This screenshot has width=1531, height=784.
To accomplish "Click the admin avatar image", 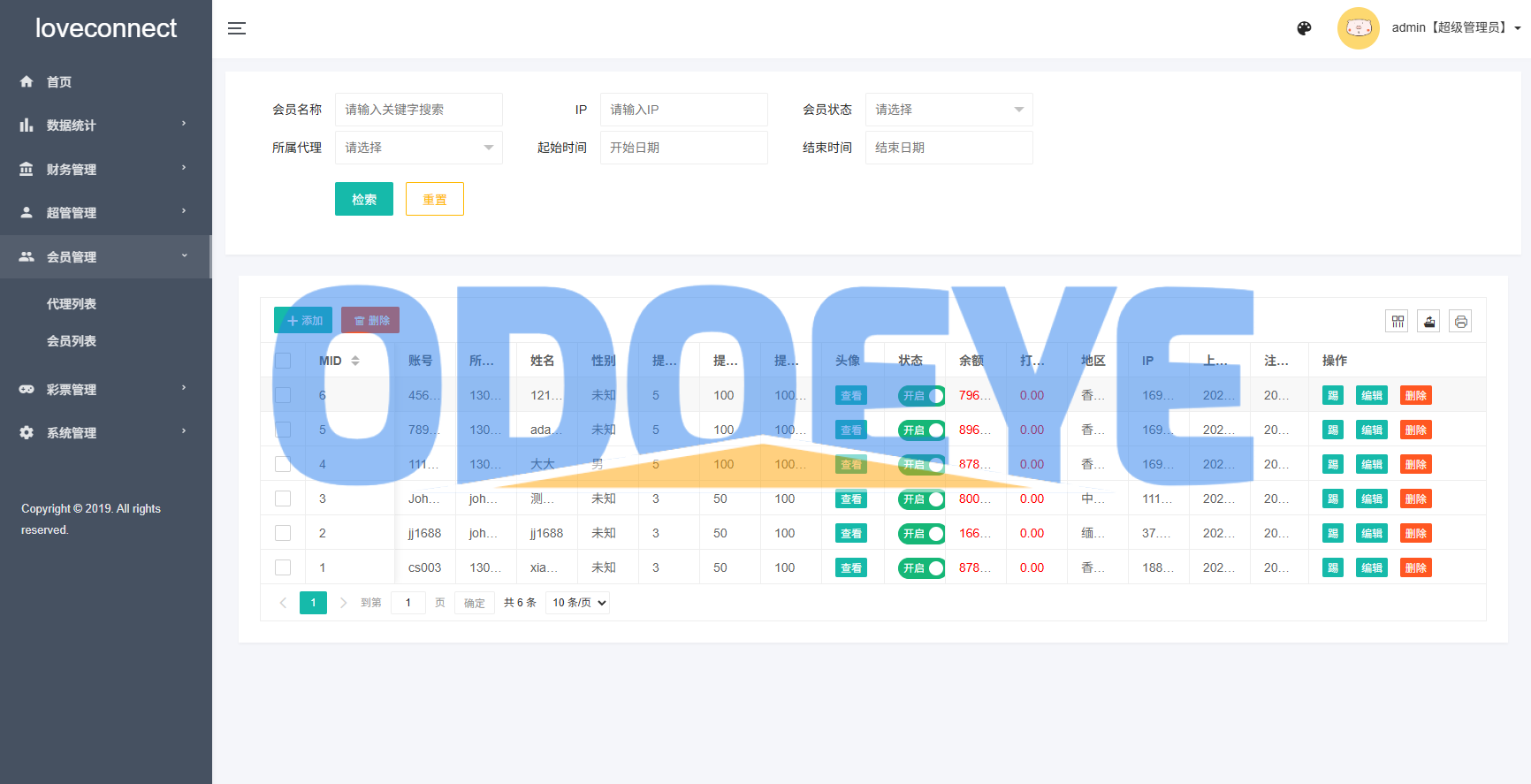I will click(x=1358, y=28).
